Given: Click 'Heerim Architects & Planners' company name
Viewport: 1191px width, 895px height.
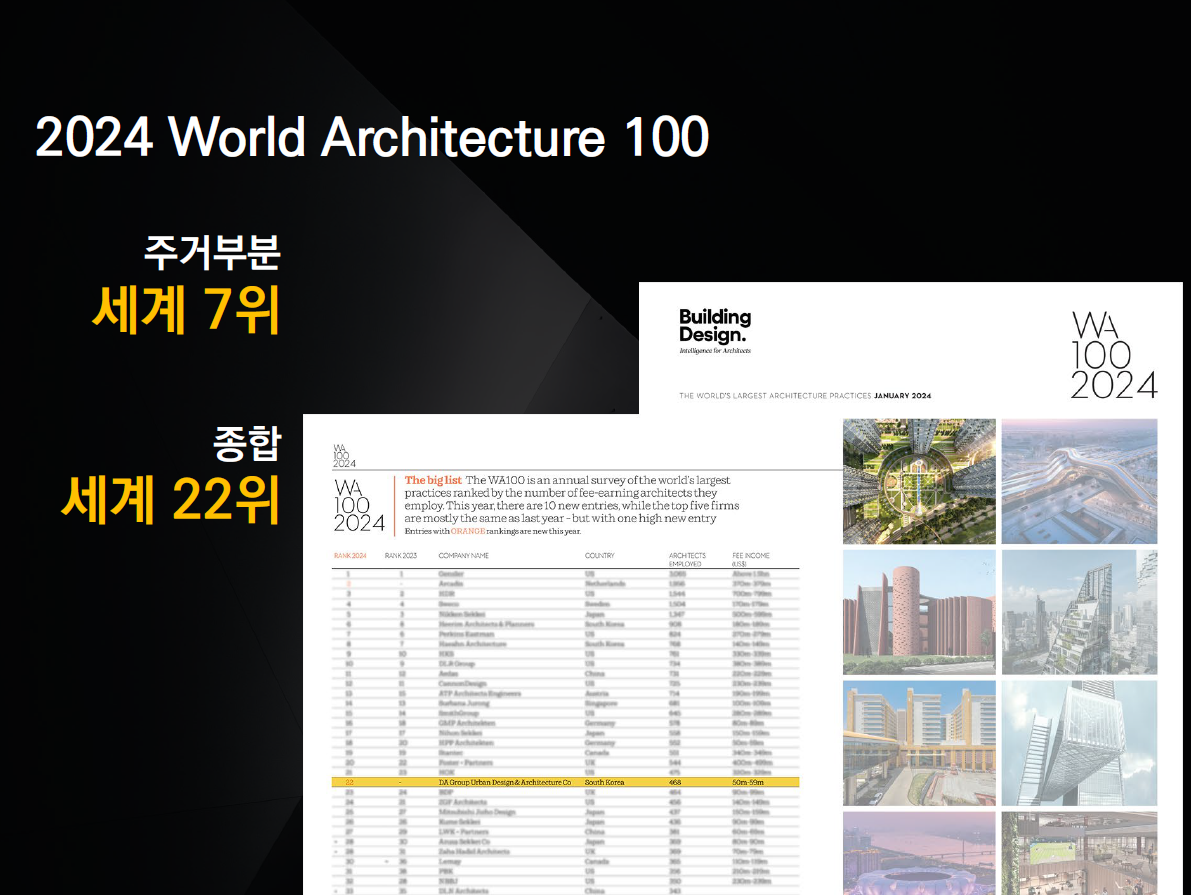Looking at the screenshot, I should click(486, 624).
